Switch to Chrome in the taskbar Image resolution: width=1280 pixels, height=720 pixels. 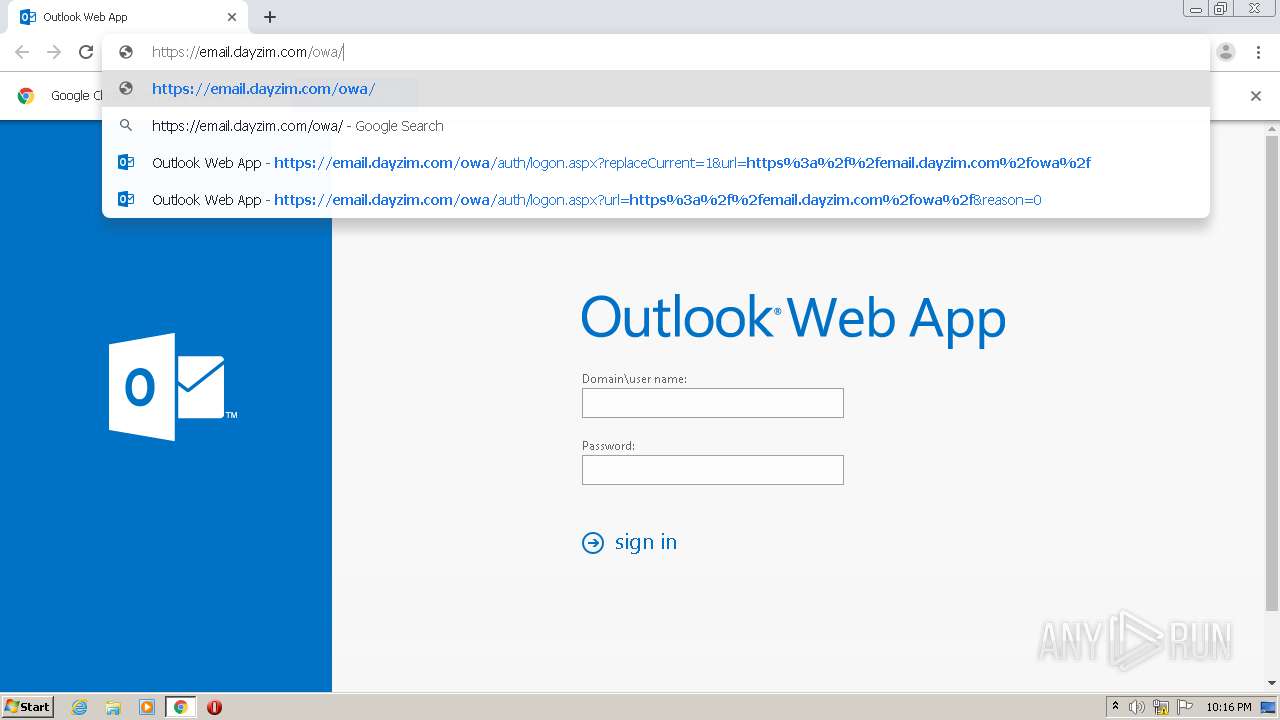click(181, 707)
